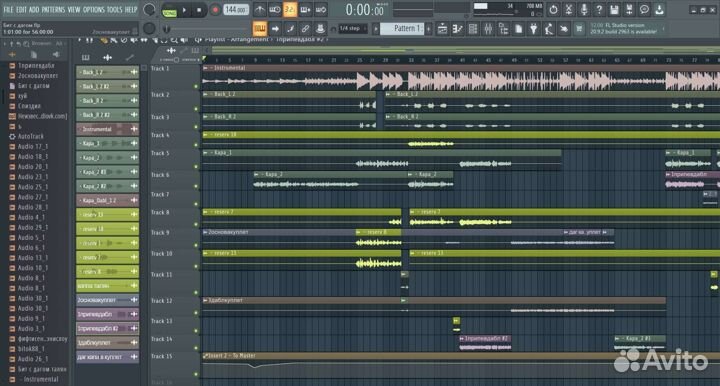Mute Track 9 via its green LED
The width and height of the screenshot is (720, 386).
tap(196, 246)
